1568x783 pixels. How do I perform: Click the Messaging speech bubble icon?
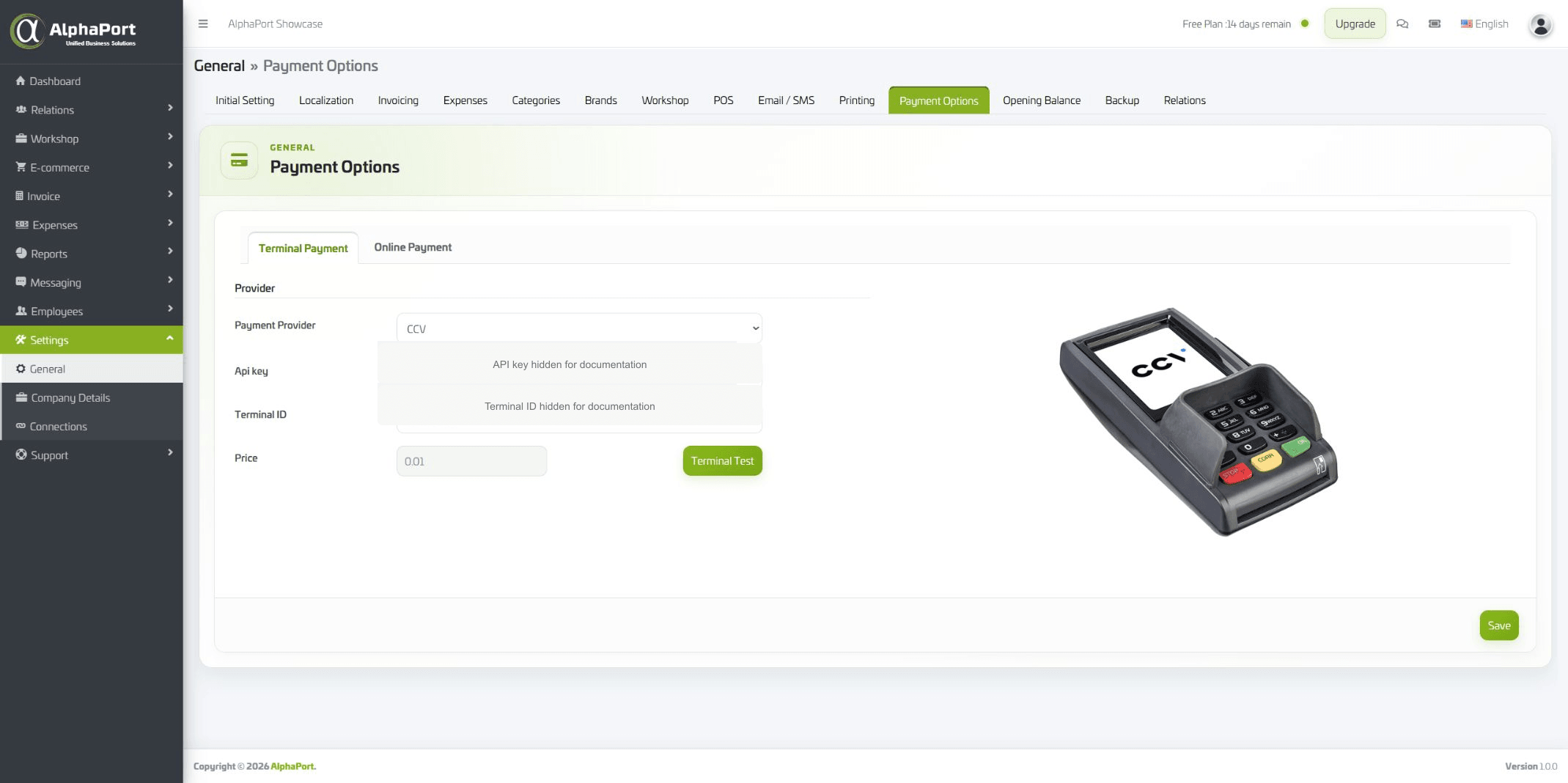(21, 282)
